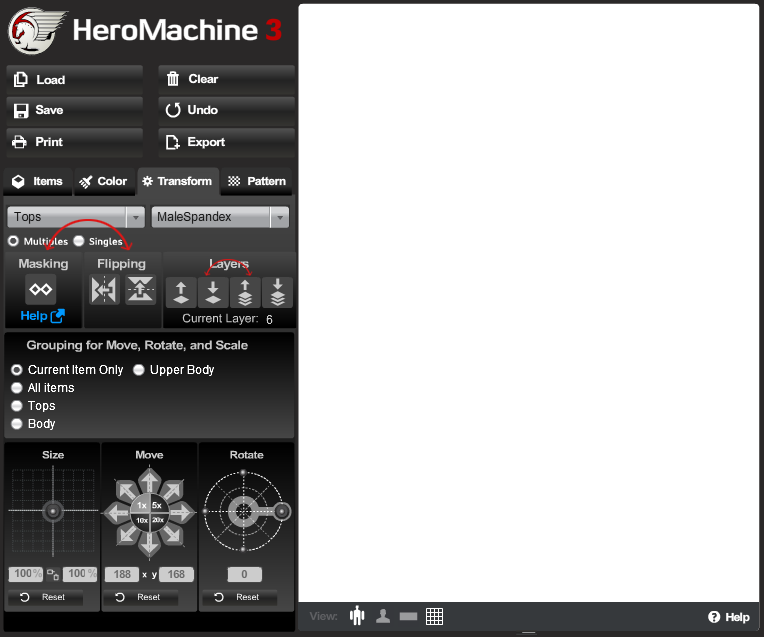Select the Multiples radio button
This screenshot has height=637, width=764.
(x=13, y=241)
